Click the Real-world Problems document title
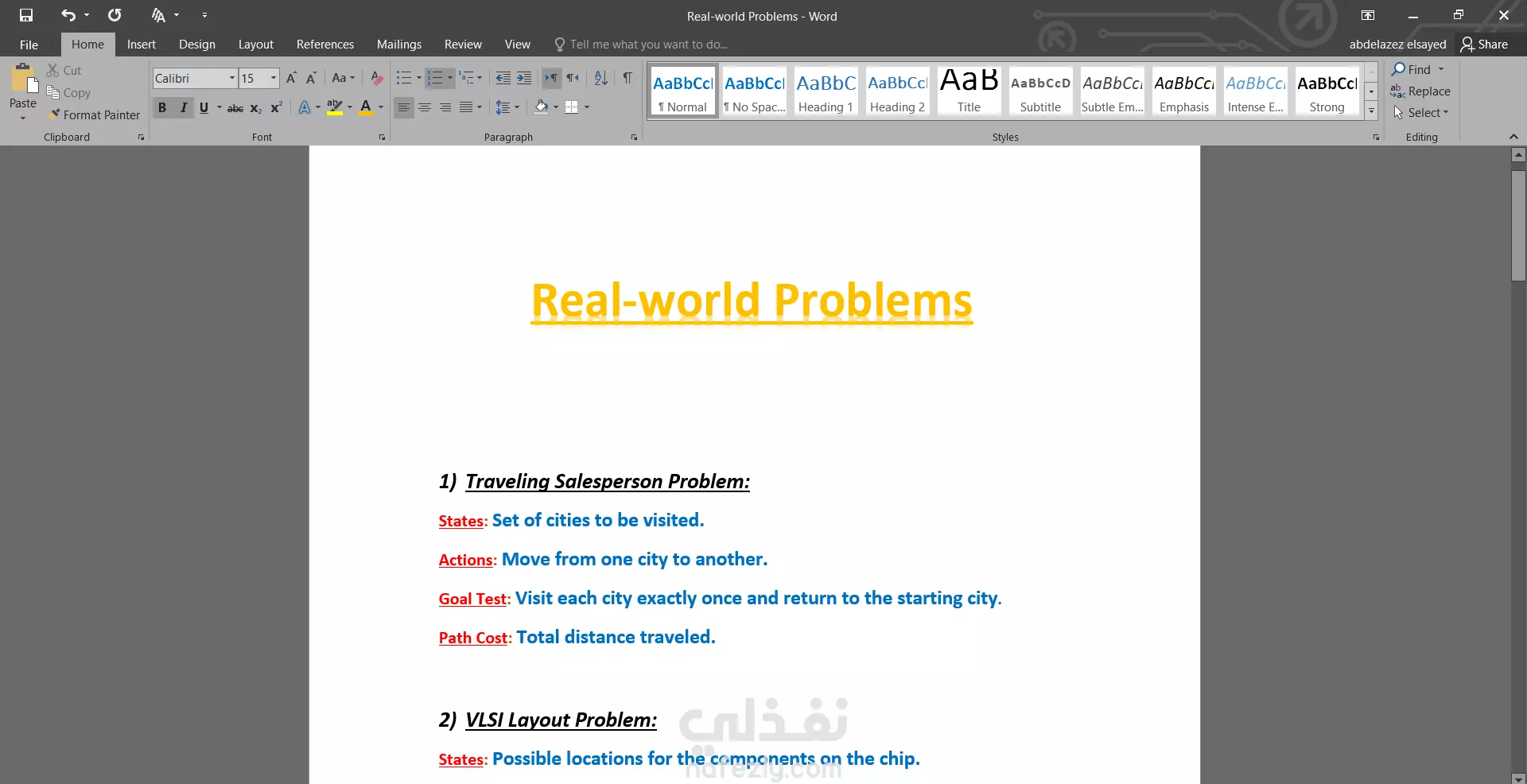The width and height of the screenshot is (1527, 784). [x=752, y=301]
